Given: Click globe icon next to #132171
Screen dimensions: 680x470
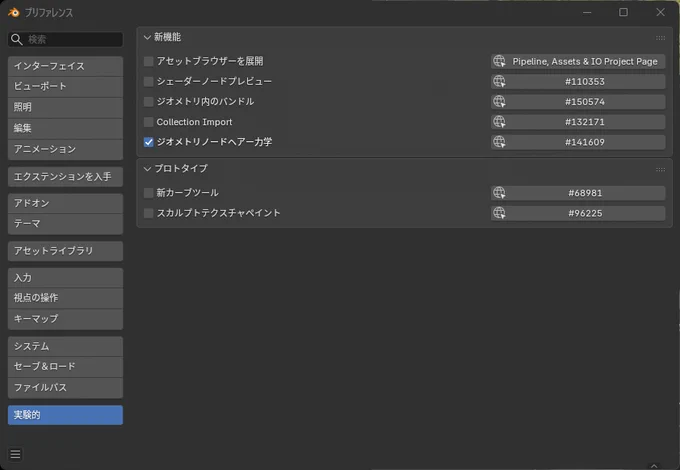Looking at the screenshot, I should tap(499, 121).
